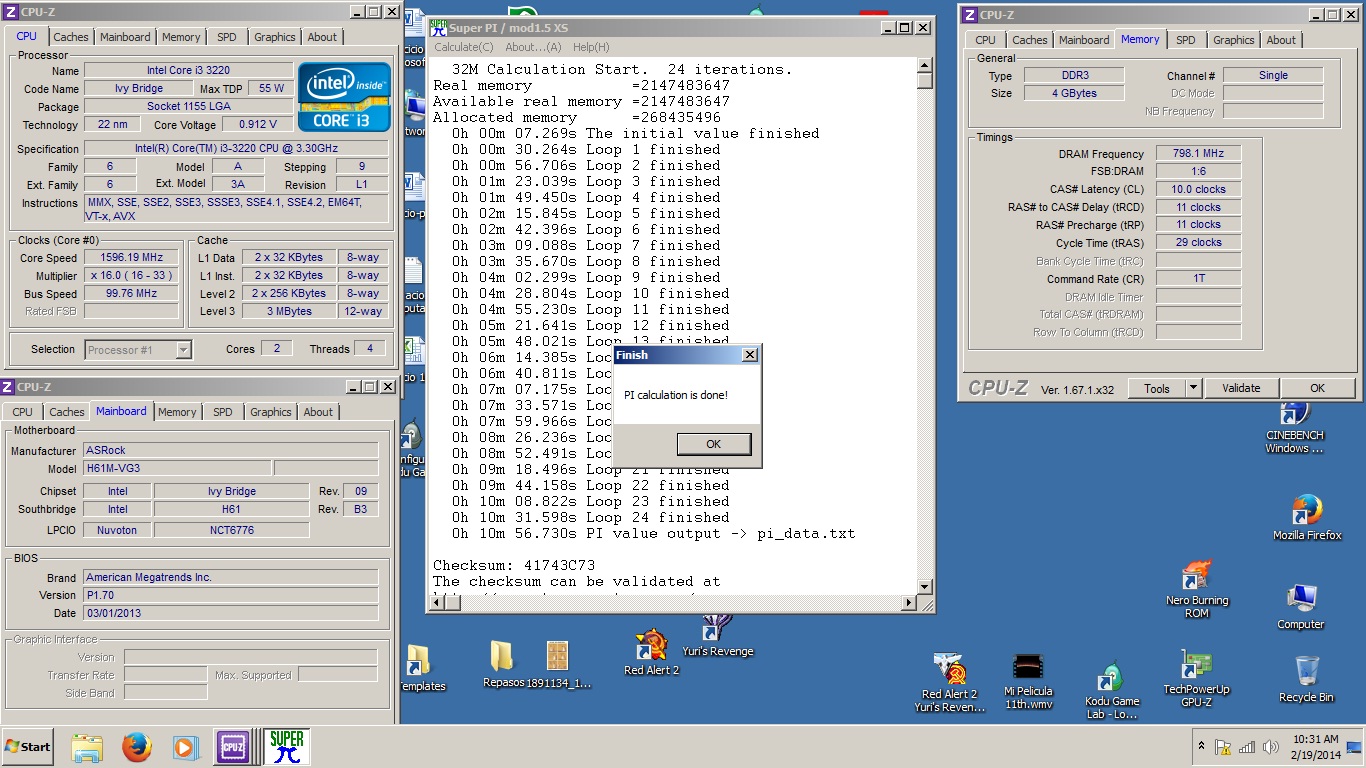The width and height of the screenshot is (1366, 768).
Task: Open the Help(H) menu in Super PI
Action: 590,47
